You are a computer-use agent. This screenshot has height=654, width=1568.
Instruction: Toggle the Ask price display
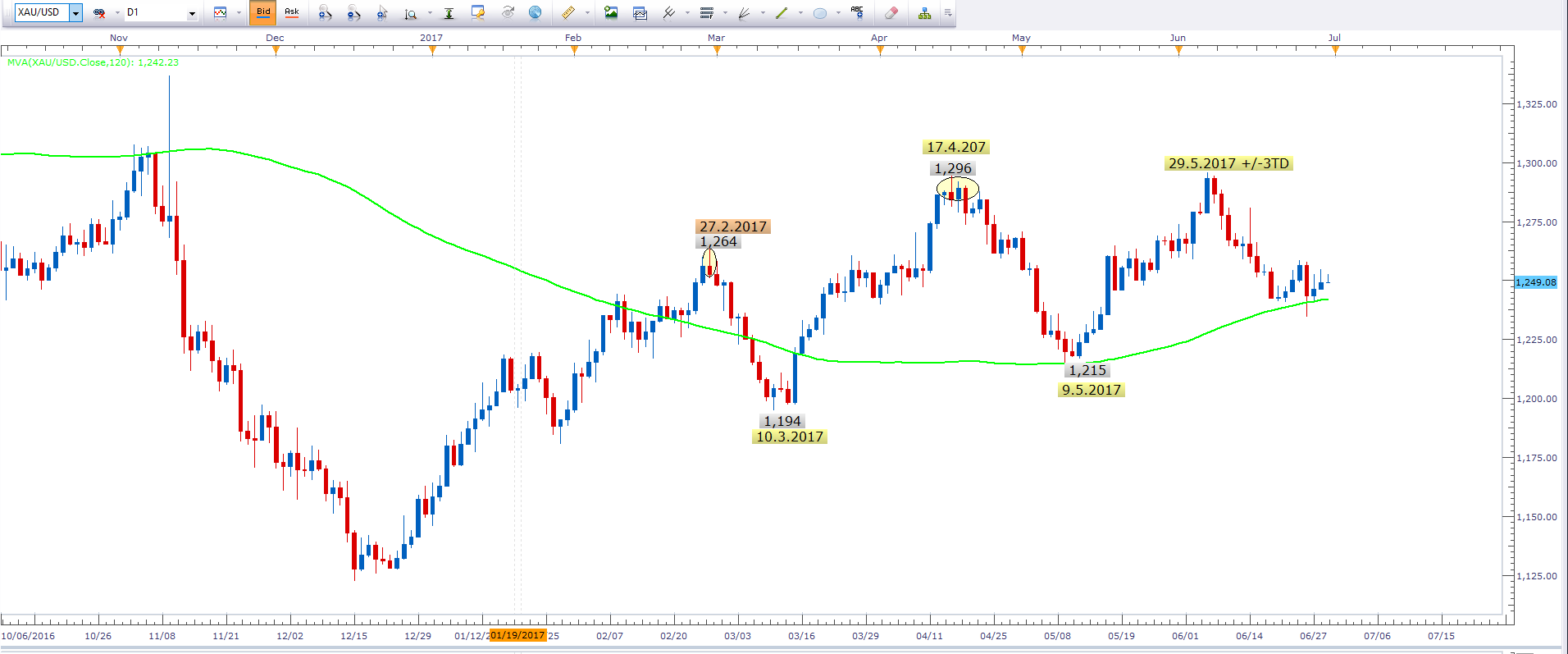291,13
